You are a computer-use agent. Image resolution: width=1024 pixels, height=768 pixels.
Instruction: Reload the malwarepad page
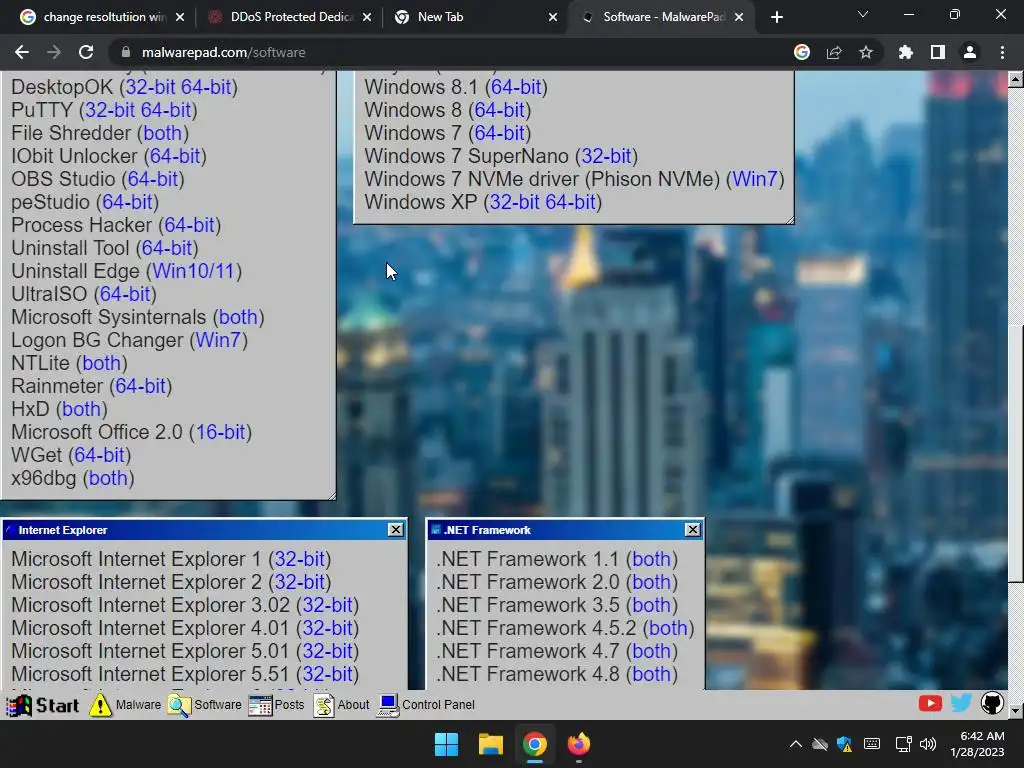pyautogui.click(x=86, y=52)
